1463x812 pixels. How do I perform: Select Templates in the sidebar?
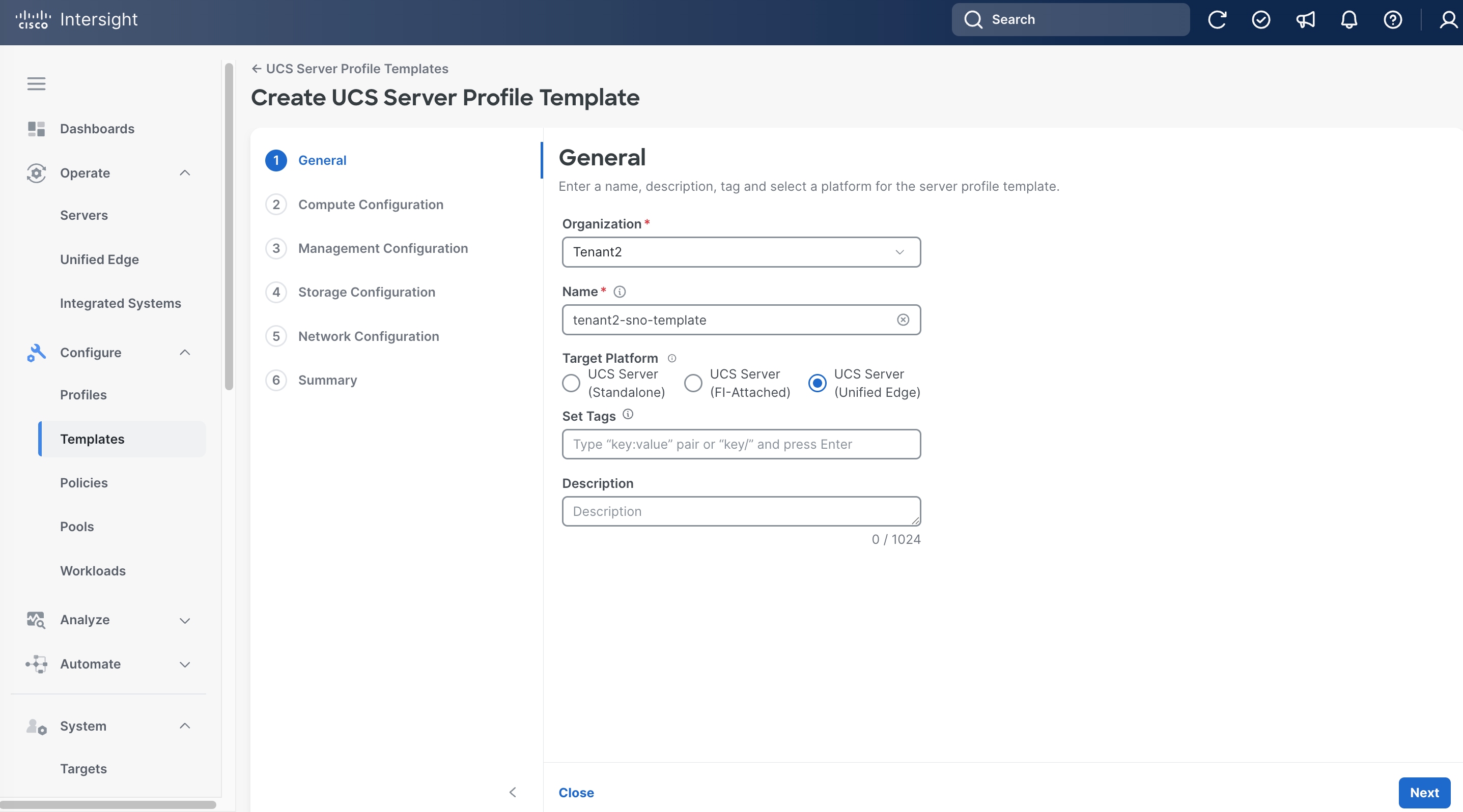click(x=122, y=439)
